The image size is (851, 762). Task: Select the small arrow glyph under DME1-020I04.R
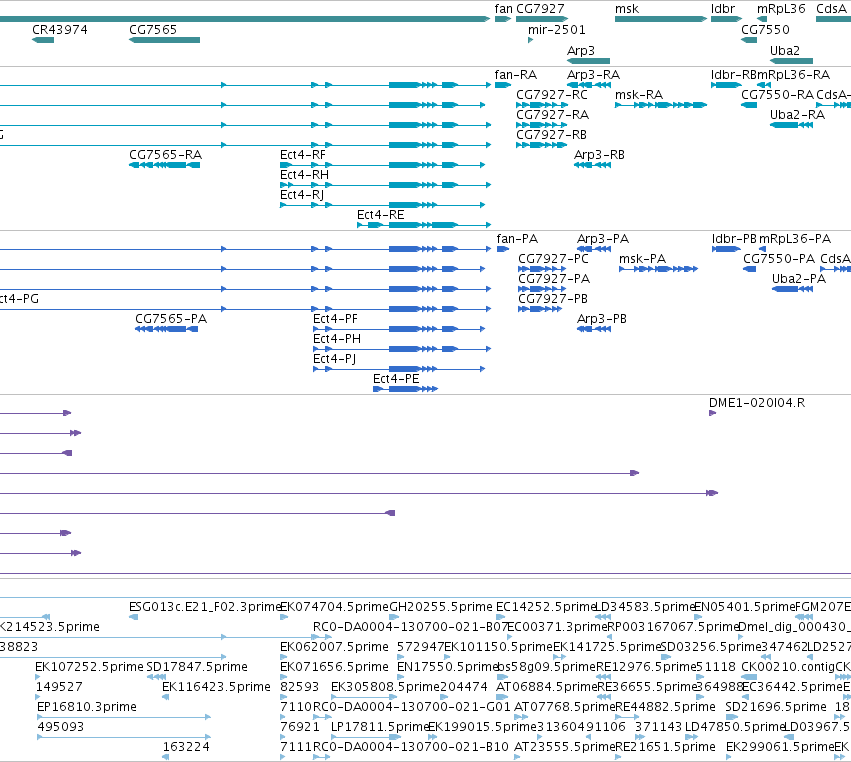coord(713,414)
